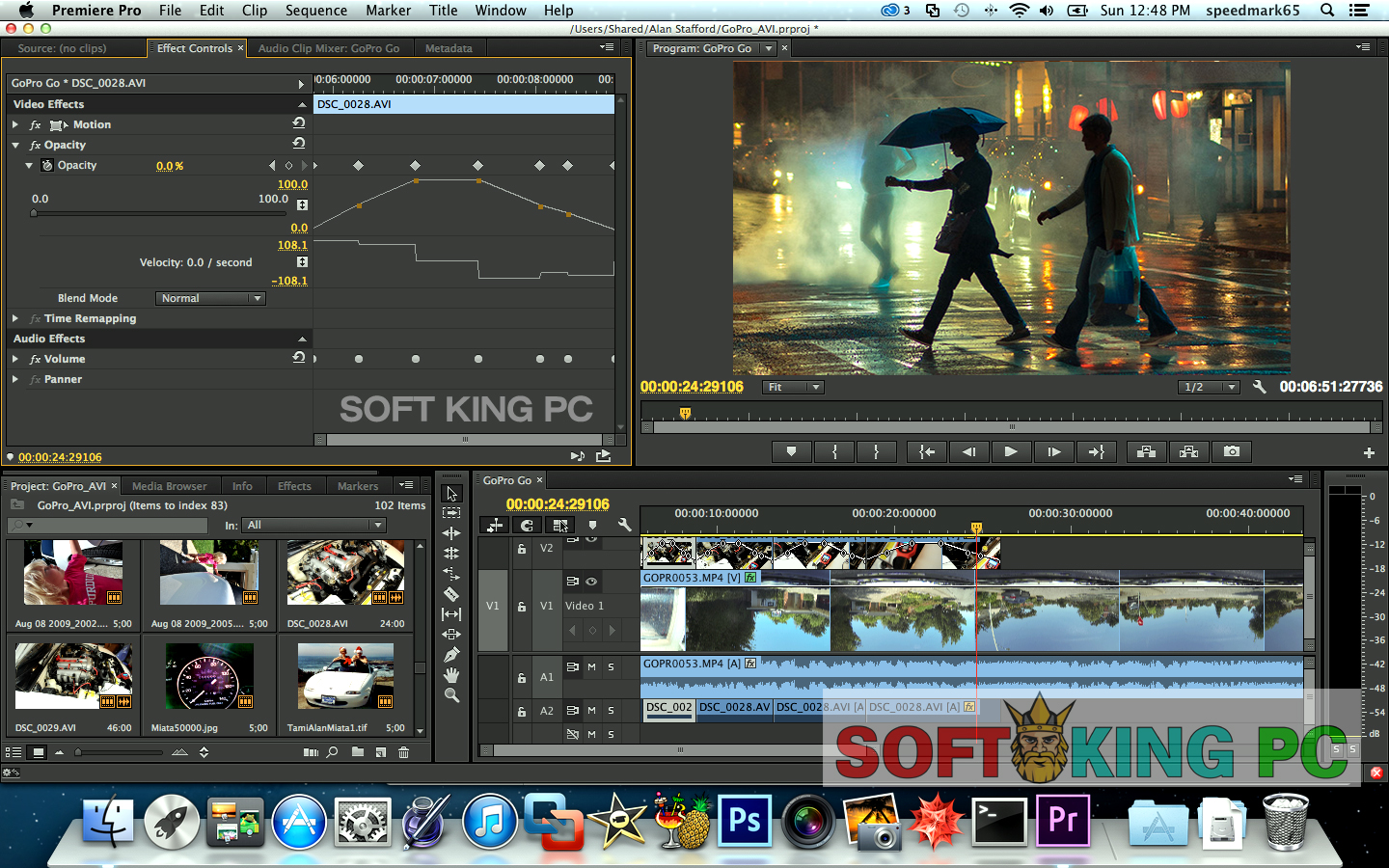Open the In: All filter dropdown
The height and width of the screenshot is (868, 1389).
pos(314,525)
